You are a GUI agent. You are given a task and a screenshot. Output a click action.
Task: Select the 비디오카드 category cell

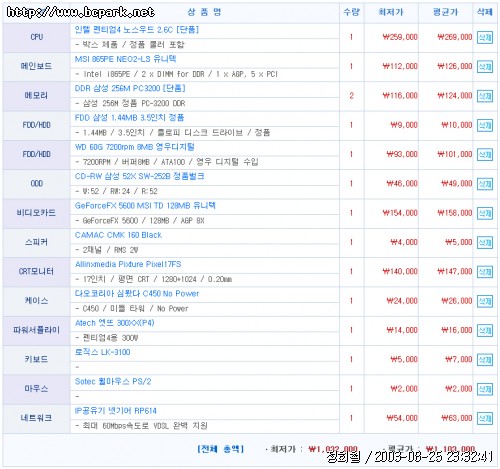tap(37, 213)
